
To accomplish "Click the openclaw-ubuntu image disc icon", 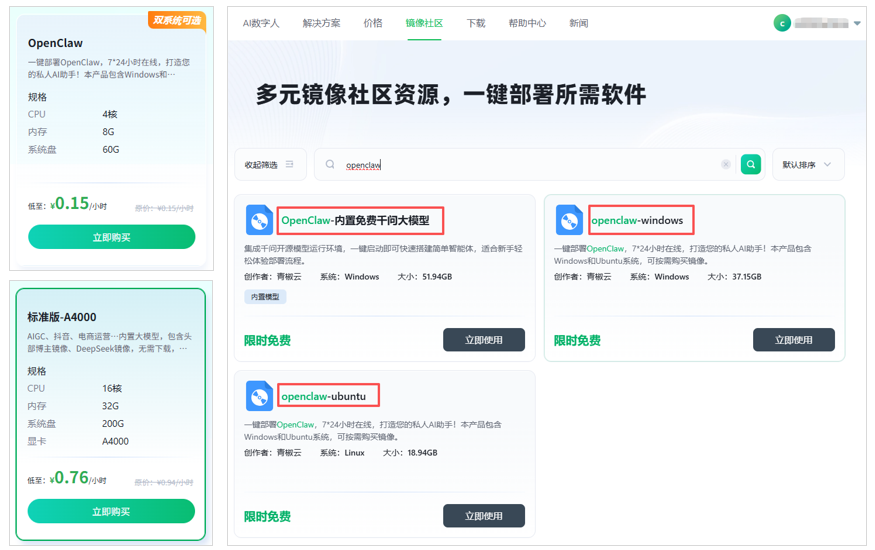I will click(260, 396).
